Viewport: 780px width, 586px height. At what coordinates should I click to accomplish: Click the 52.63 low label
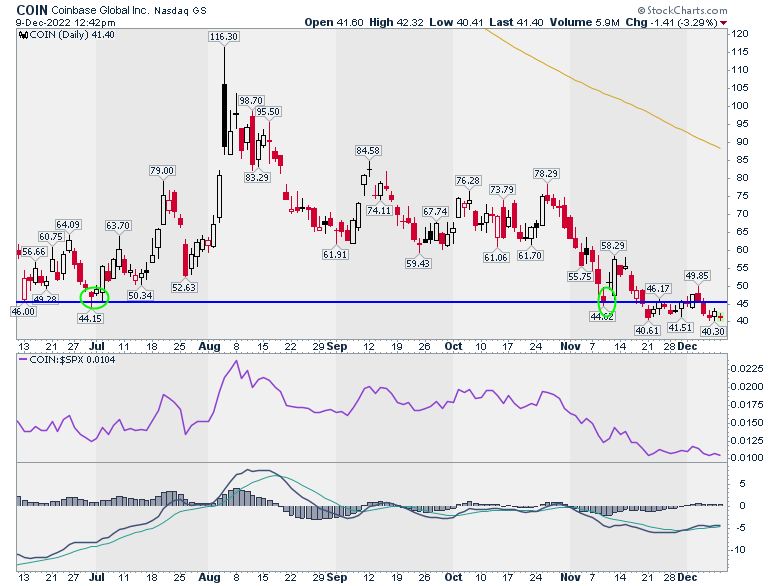click(184, 287)
